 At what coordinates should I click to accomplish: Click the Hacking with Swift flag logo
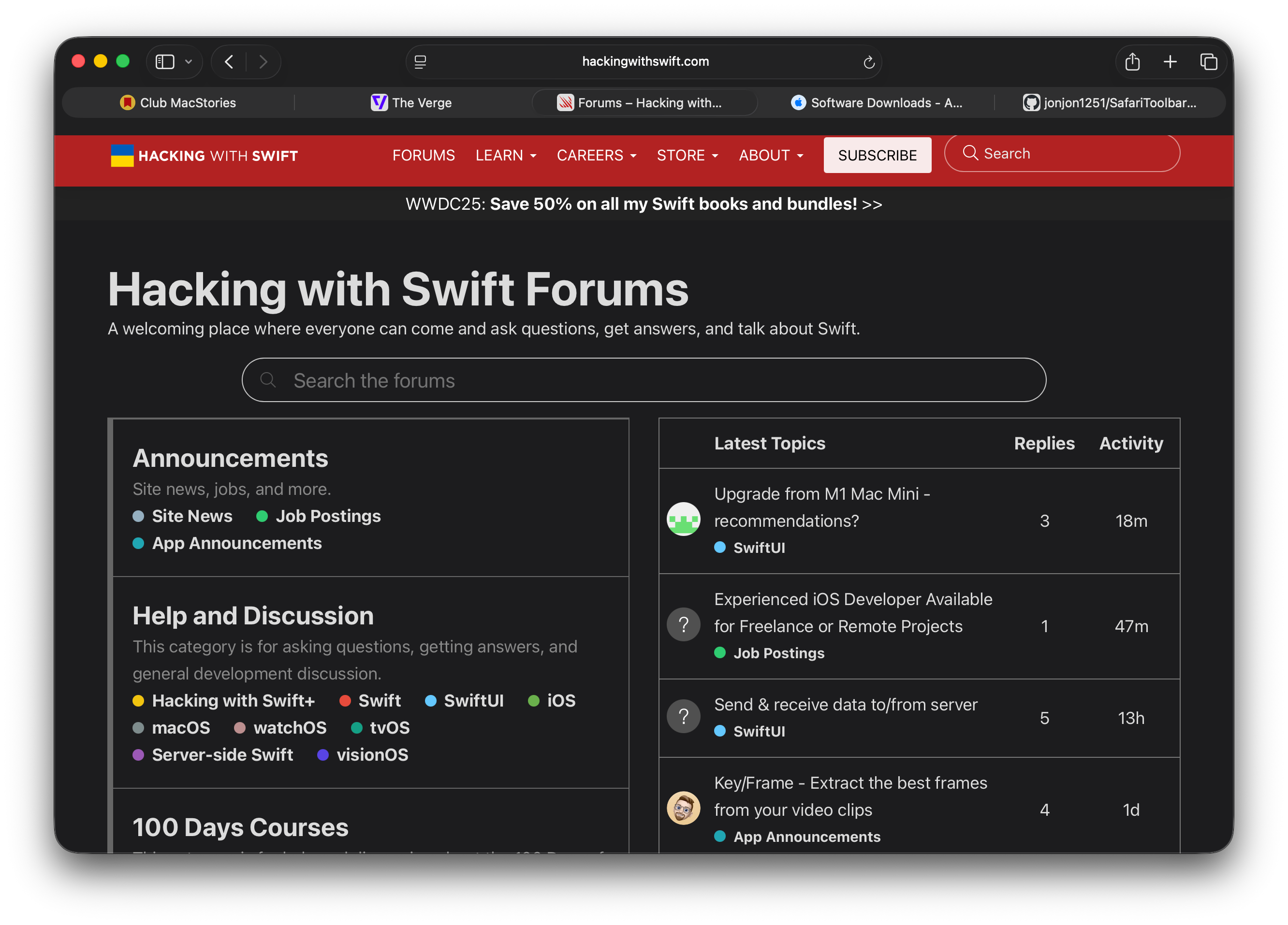(x=121, y=155)
